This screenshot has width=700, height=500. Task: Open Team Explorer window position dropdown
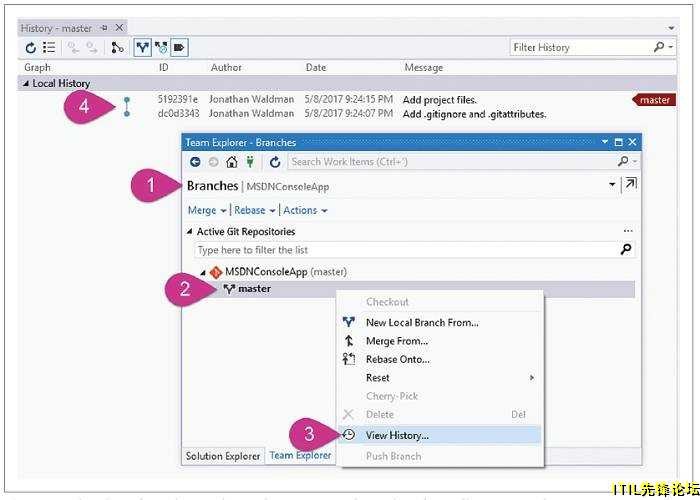click(x=604, y=142)
